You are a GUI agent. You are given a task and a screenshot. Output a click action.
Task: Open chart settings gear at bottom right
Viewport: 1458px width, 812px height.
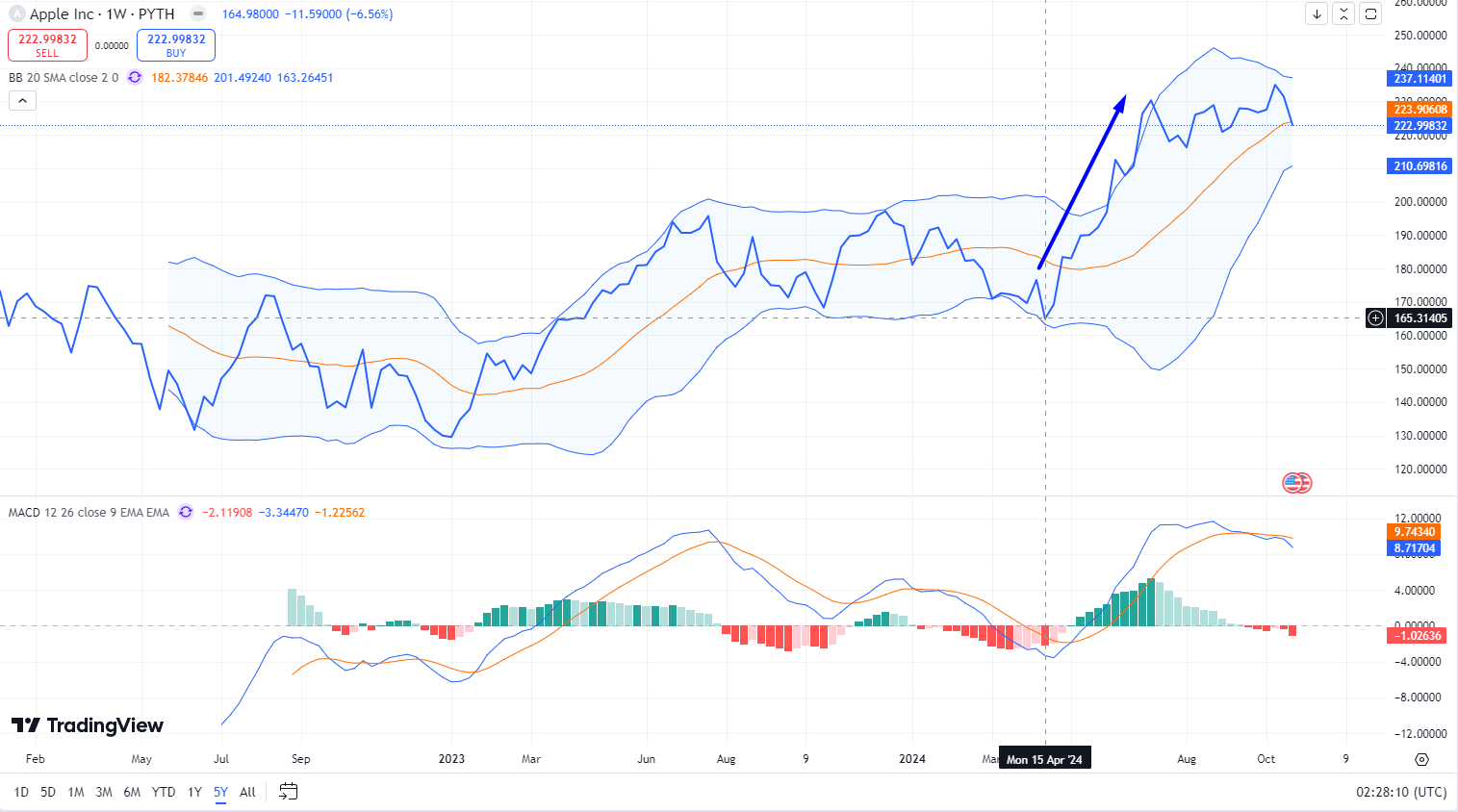[1421, 759]
